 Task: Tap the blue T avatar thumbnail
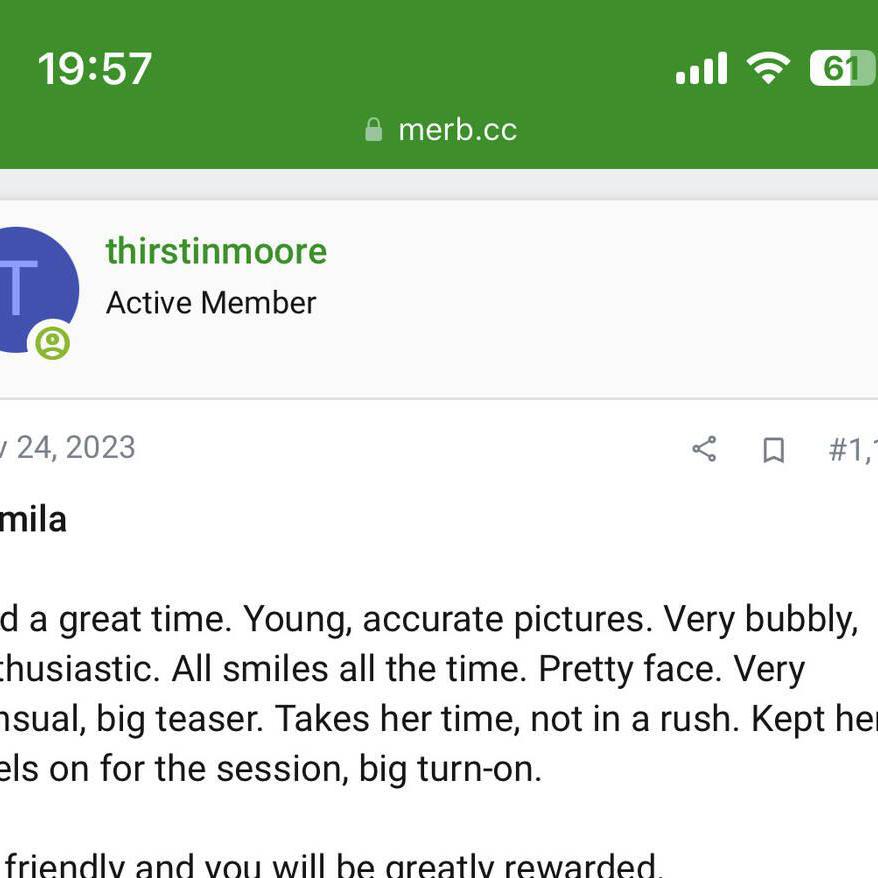[34, 289]
